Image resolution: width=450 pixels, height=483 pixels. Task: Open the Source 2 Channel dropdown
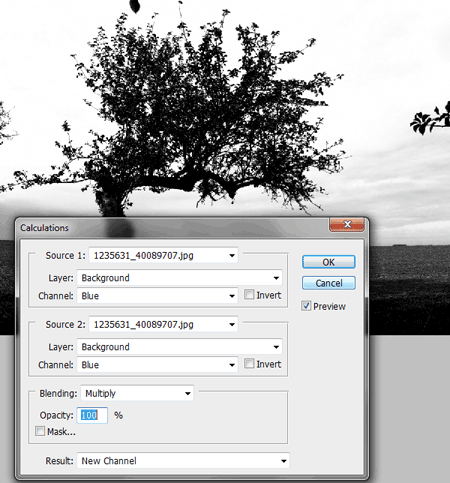coord(157,365)
